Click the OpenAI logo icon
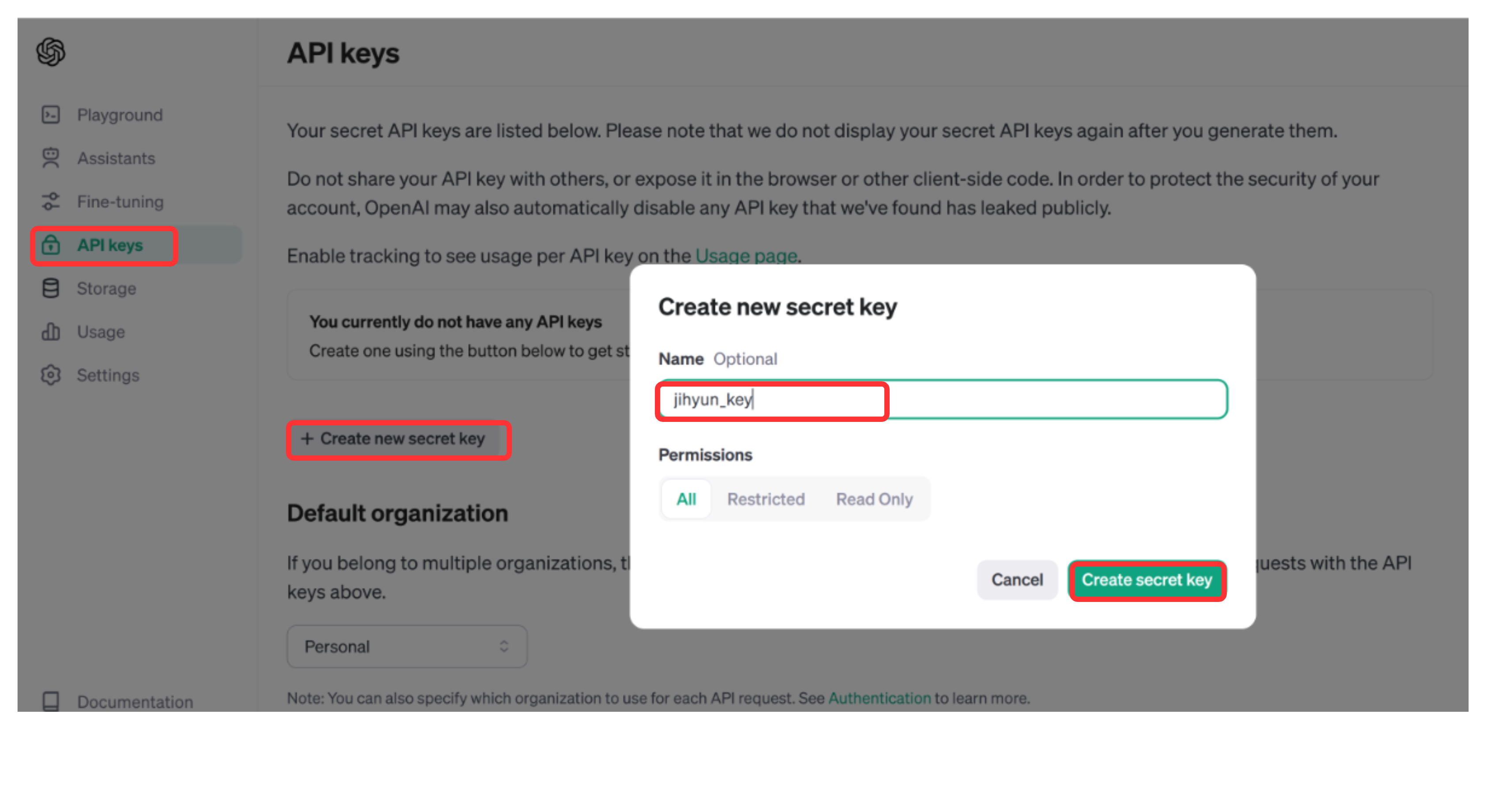Screen dimensions: 1488x812 click(51, 52)
